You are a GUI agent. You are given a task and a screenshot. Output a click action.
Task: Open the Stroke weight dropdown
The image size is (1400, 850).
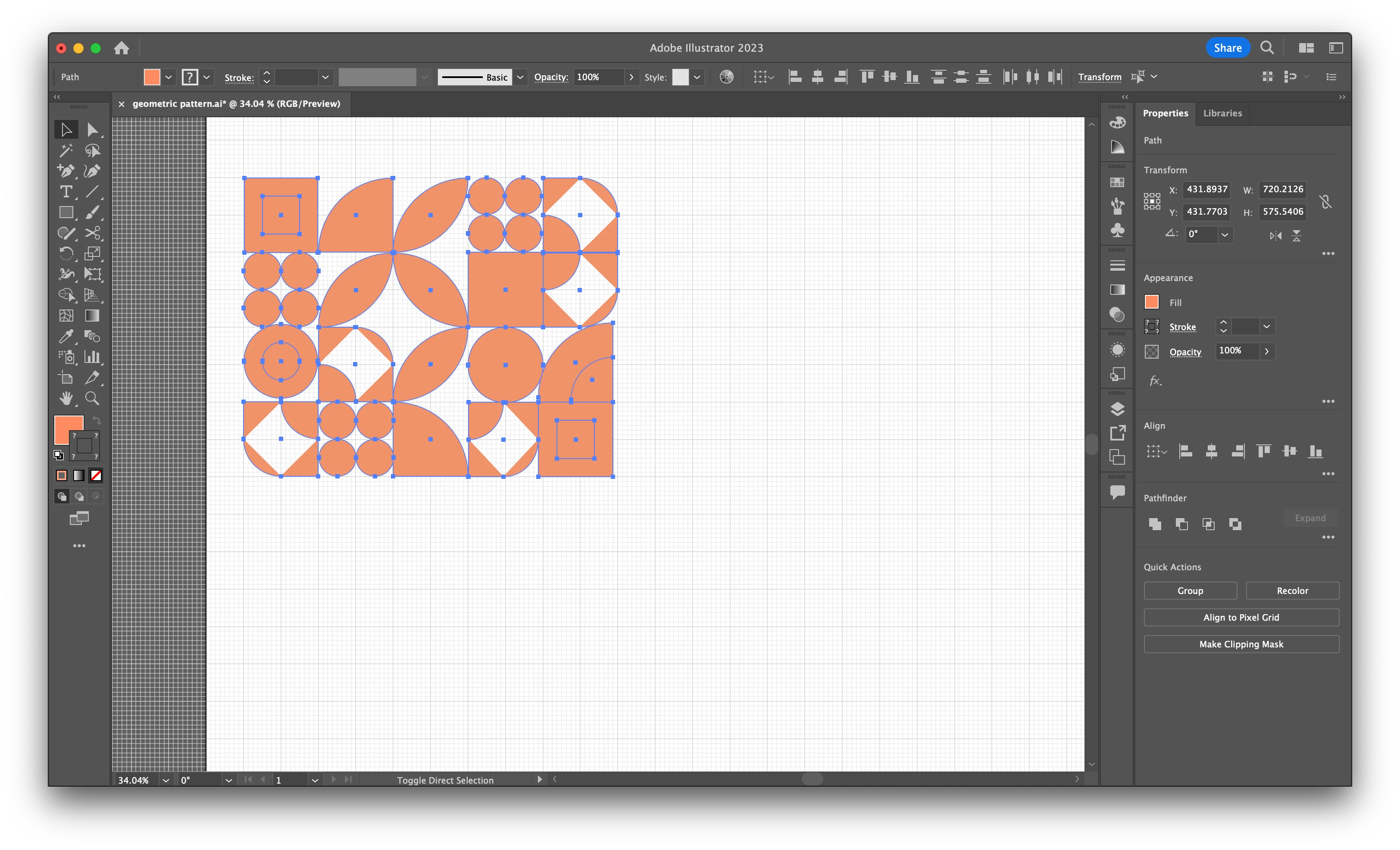point(325,77)
